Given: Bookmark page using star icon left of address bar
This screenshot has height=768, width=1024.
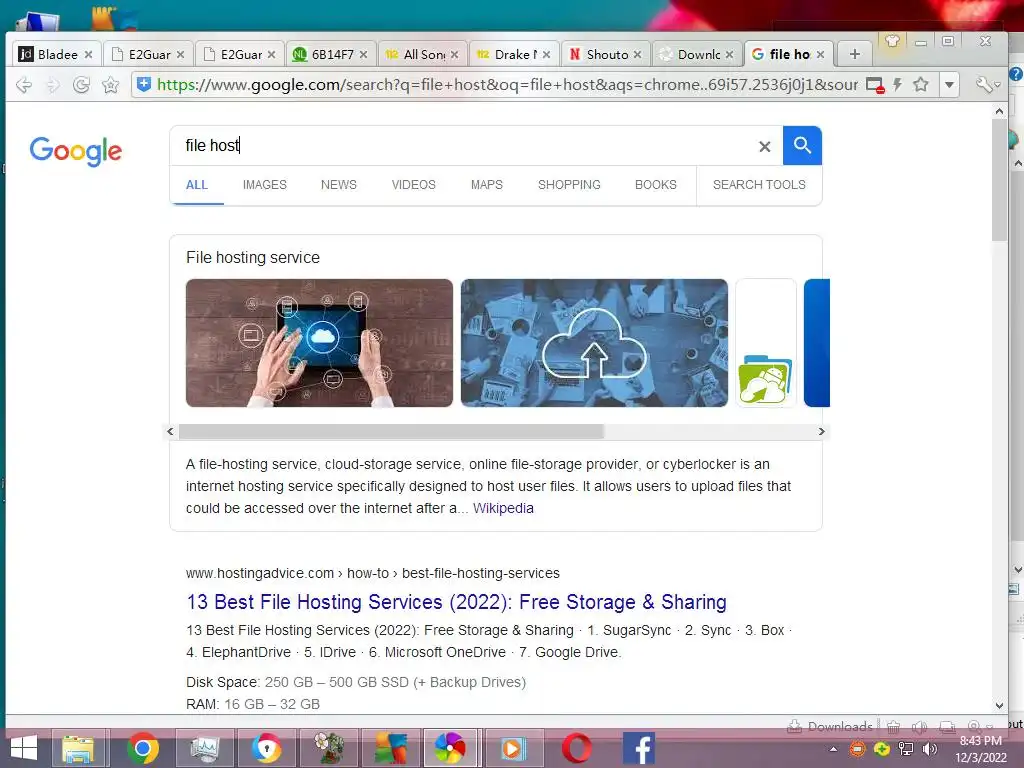Looking at the screenshot, I should tap(110, 85).
